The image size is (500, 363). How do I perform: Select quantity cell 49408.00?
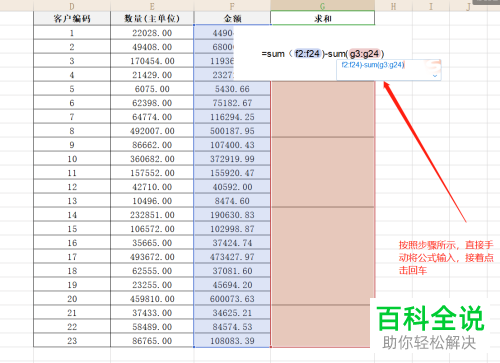click(x=152, y=47)
